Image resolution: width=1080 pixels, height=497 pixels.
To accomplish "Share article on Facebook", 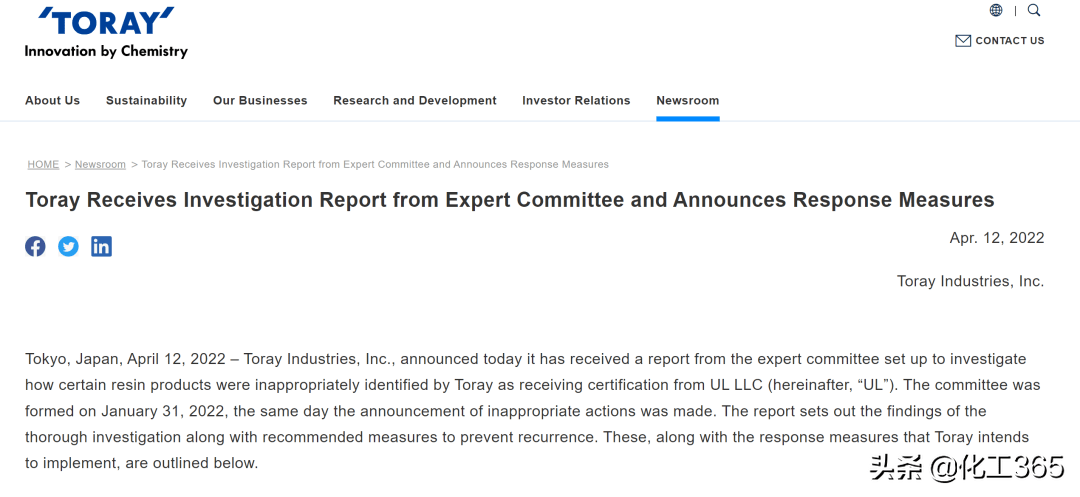I will point(35,246).
